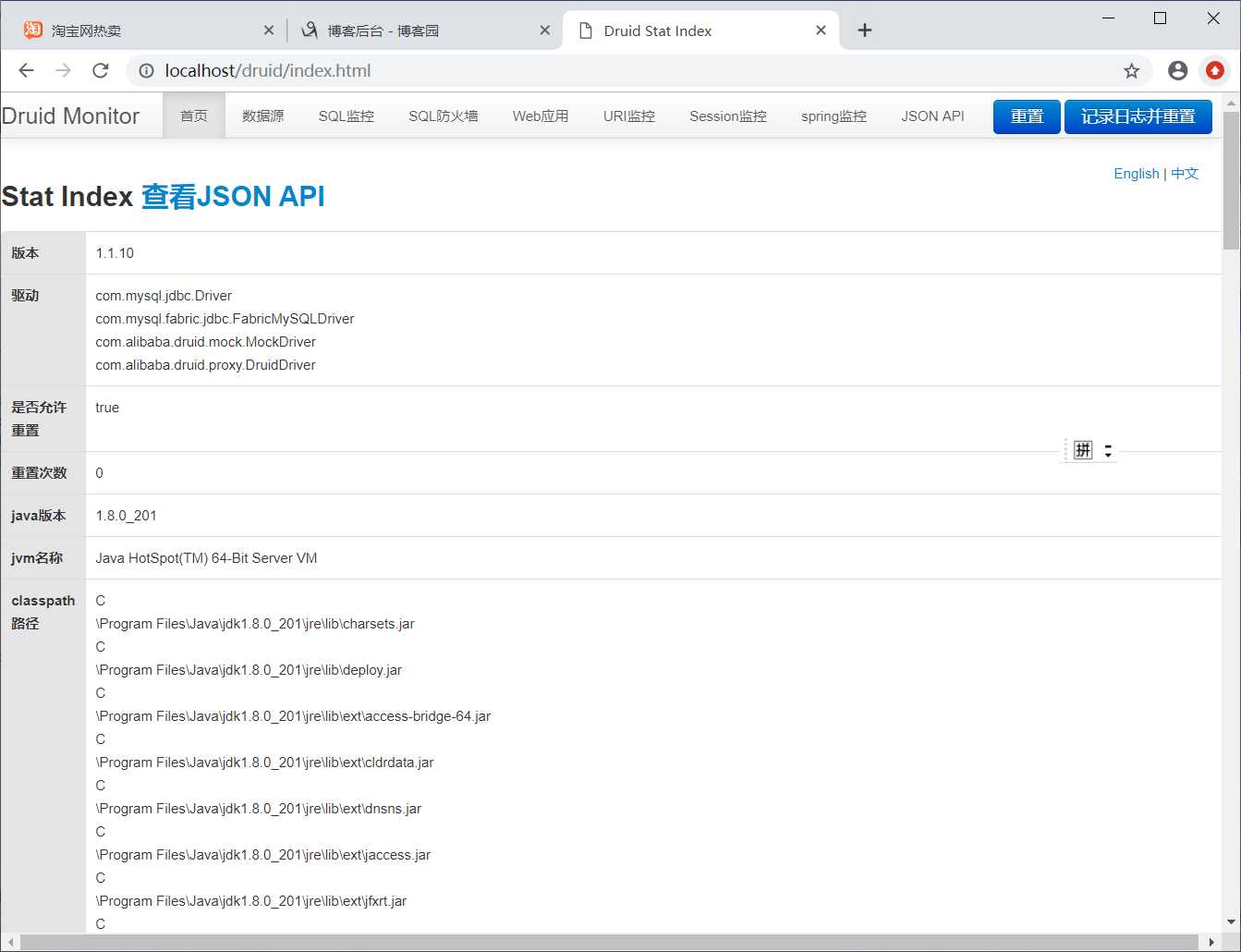Image resolution: width=1241 pixels, height=952 pixels.
Task: Click the horizontal scrollbar left arrow
Action: click(x=11, y=942)
